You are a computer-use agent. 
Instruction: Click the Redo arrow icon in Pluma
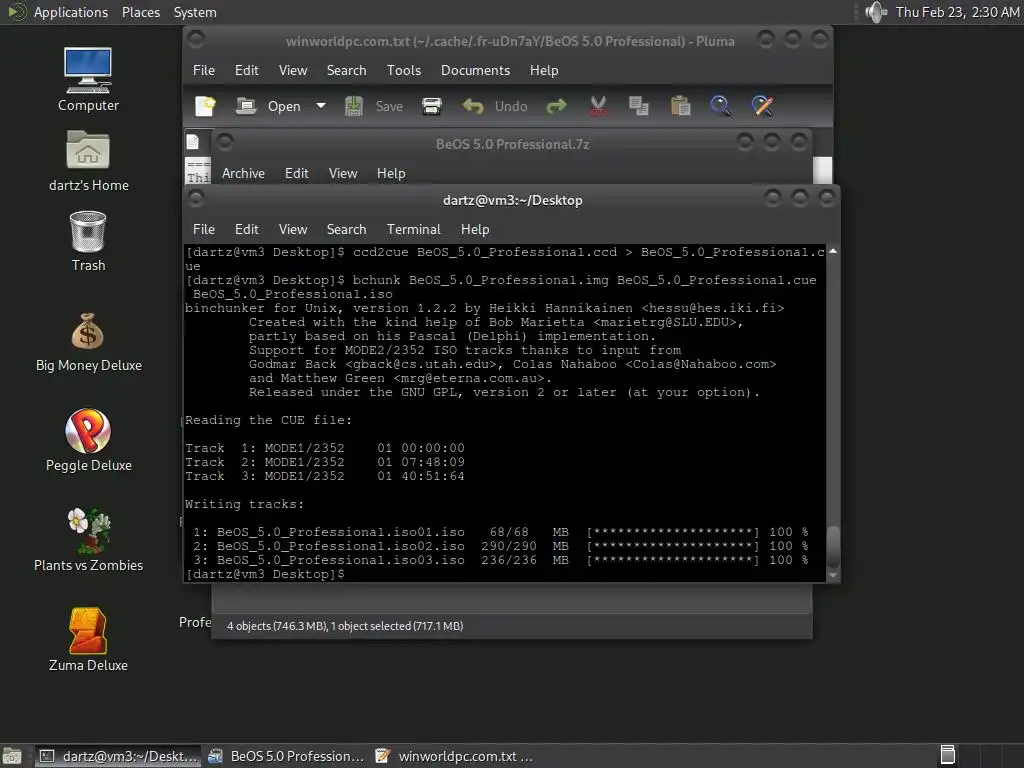pyautogui.click(x=556, y=106)
